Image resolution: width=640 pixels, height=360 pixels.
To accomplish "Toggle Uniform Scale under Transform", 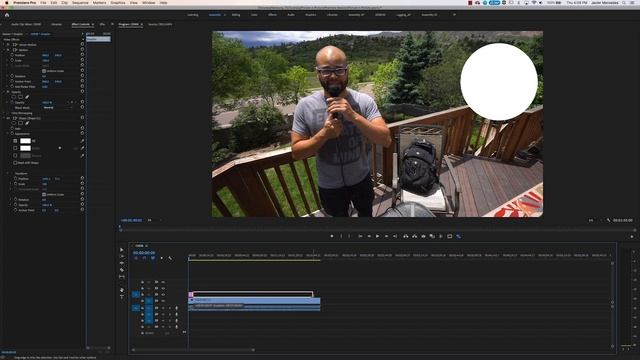I will (44, 194).
